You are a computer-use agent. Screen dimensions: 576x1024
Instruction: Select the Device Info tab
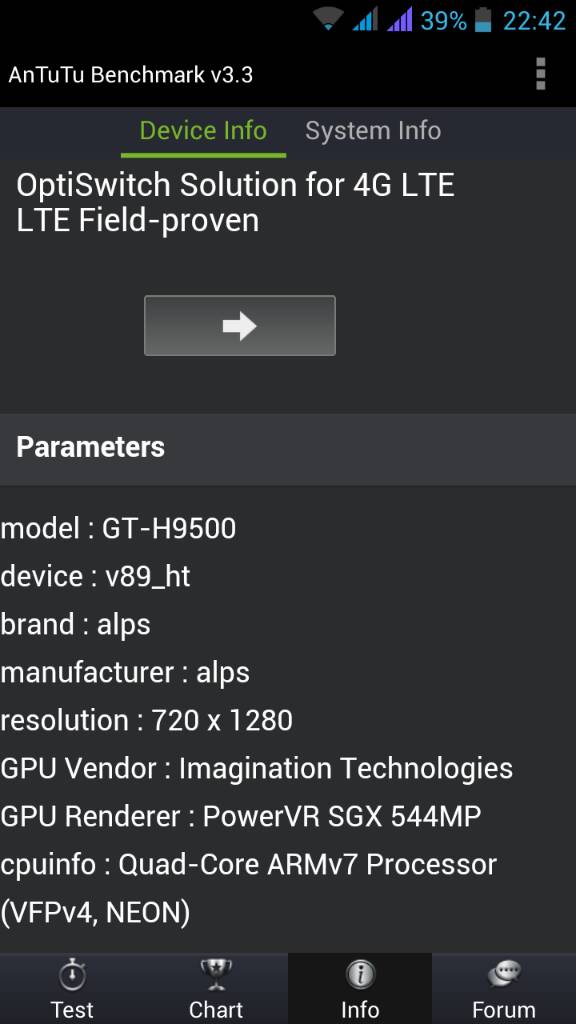pyautogui.click(x=203, y=131)
